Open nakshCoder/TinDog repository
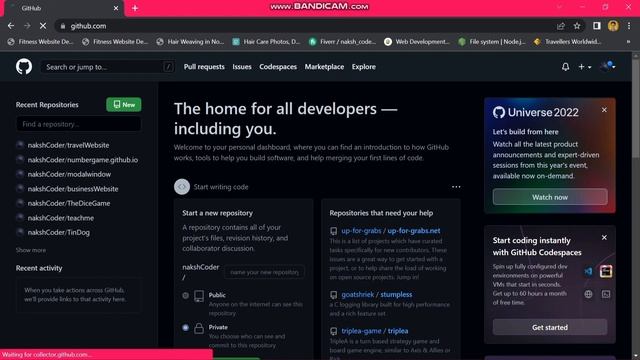The image size is (640, 360). [x=58, y=232]
